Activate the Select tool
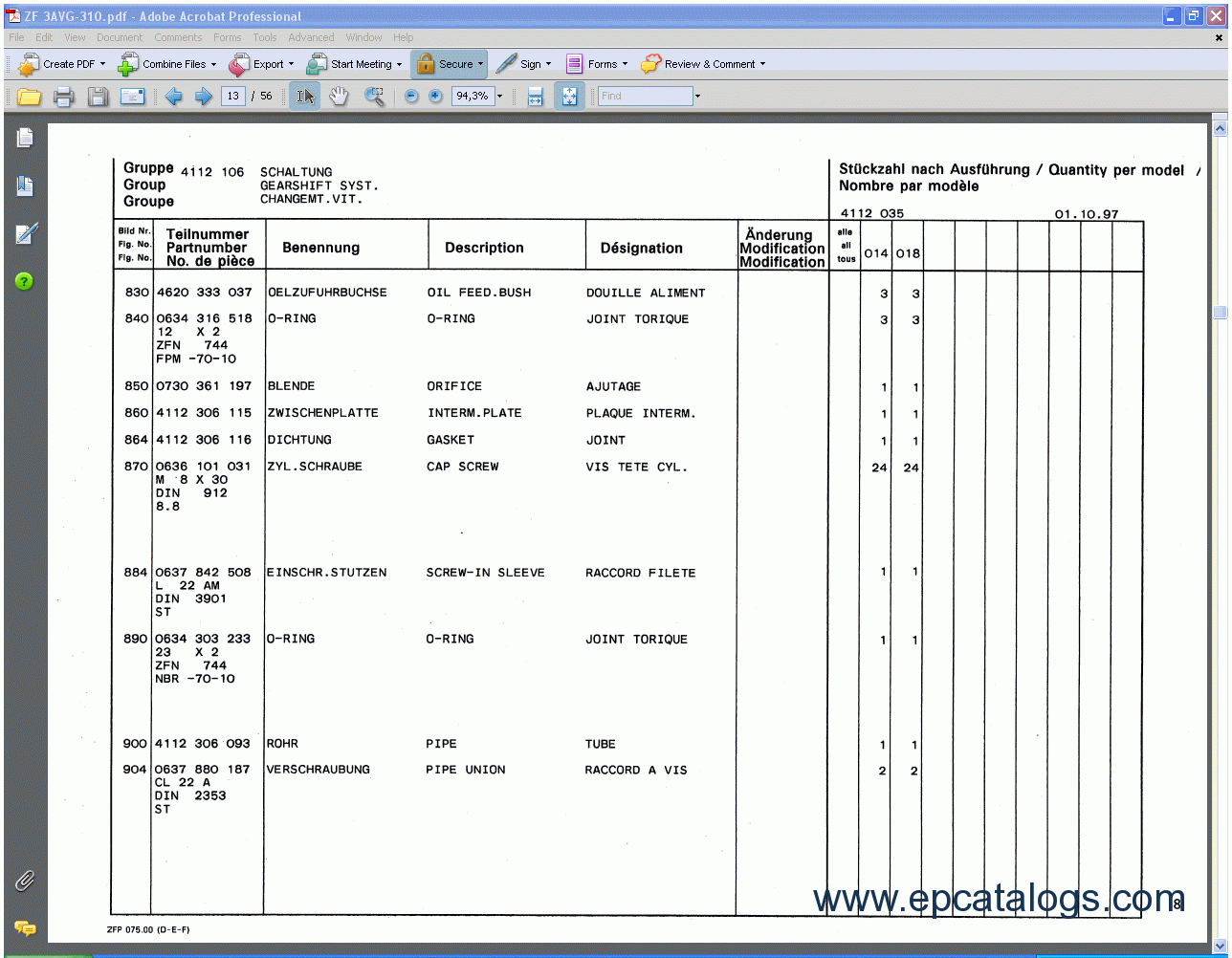This screenshot has height=958, width=1232. (x=305, y=97)
